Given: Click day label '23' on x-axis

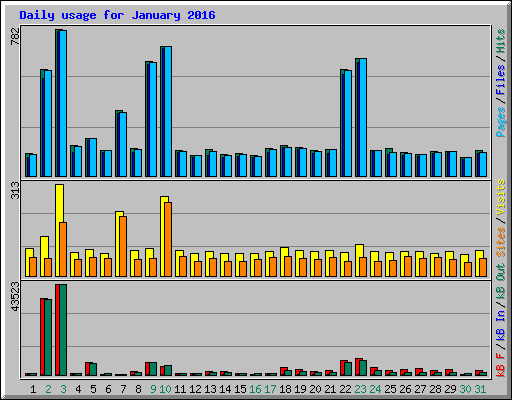Looking at the screenshot, I should pos(360,389).
